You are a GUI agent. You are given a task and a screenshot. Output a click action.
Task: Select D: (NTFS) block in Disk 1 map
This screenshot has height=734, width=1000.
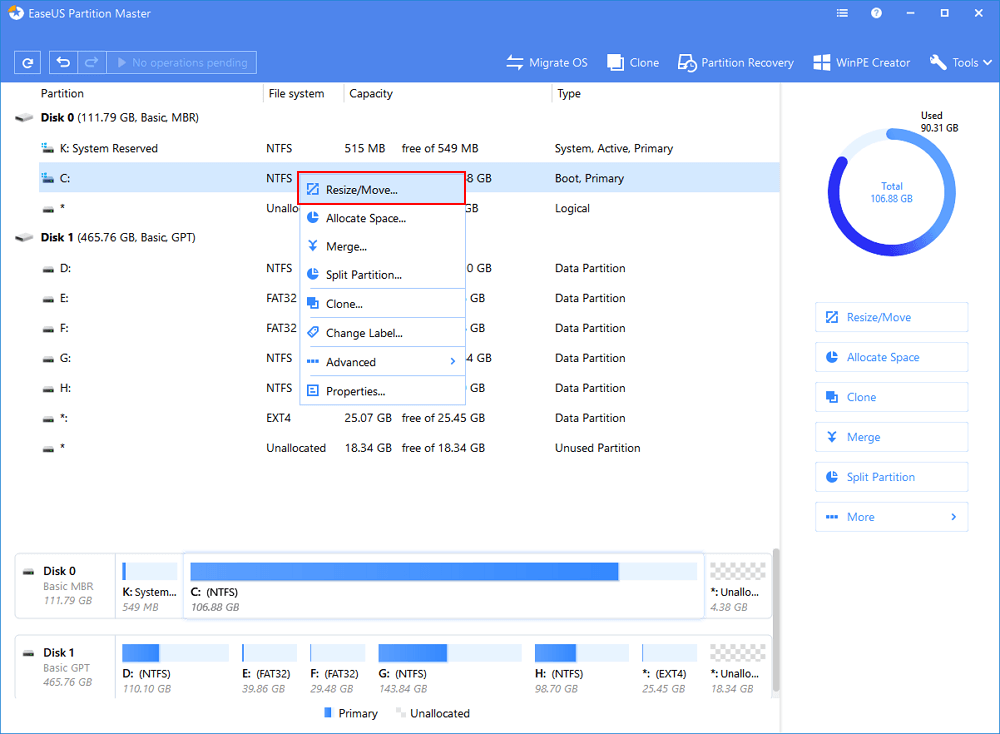(175, 668)
